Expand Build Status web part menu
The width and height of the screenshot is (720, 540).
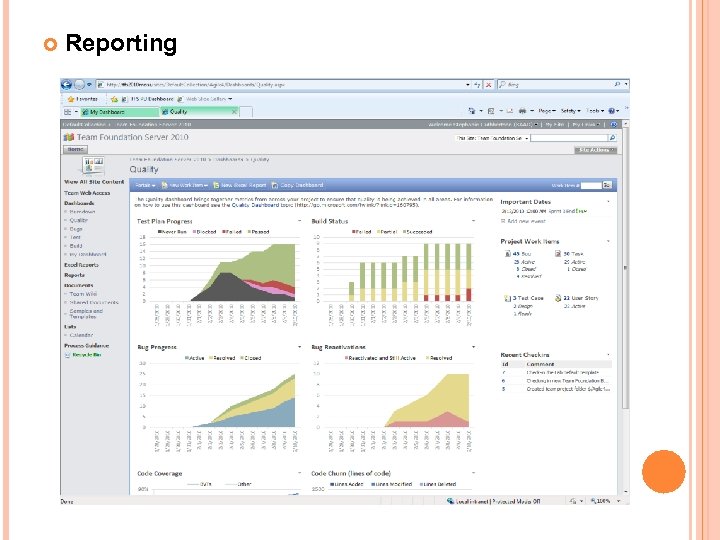coord(473,221)
